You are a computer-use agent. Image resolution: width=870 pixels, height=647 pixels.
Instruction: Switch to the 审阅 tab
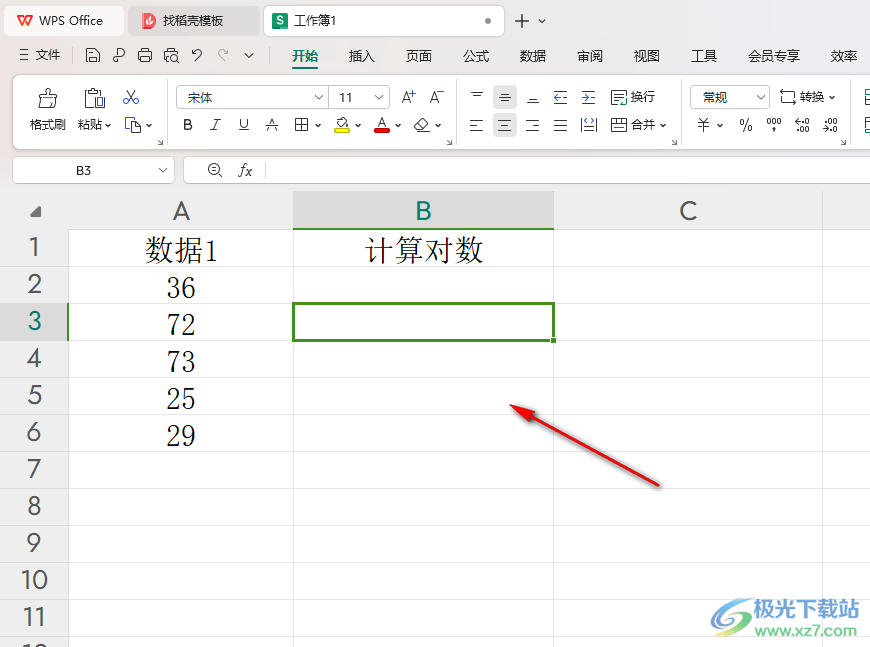point(590,55)
